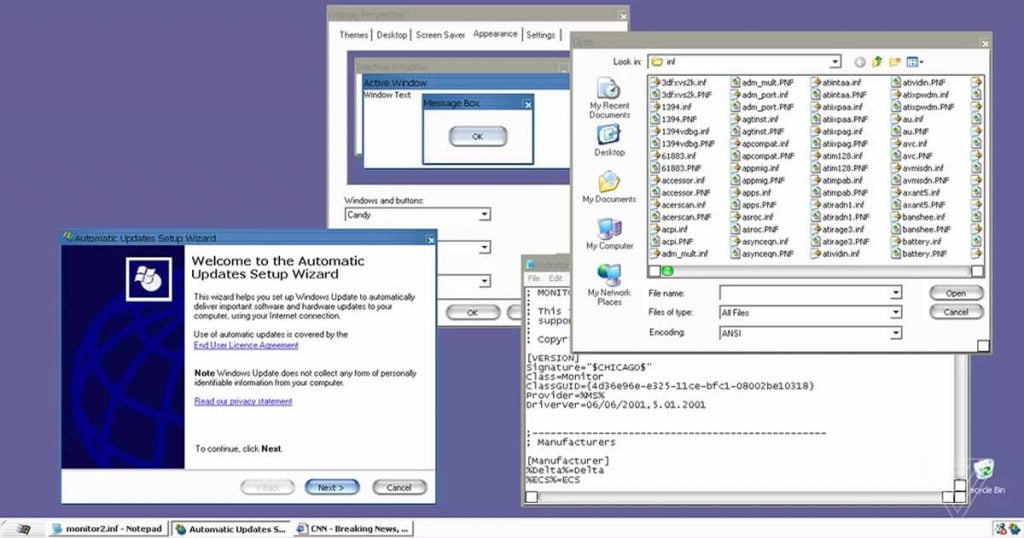Go back using the Open dialog's back arrow
Viewport: 1024px width, 538px height.
pyautogui.click(x=860, y=62)
